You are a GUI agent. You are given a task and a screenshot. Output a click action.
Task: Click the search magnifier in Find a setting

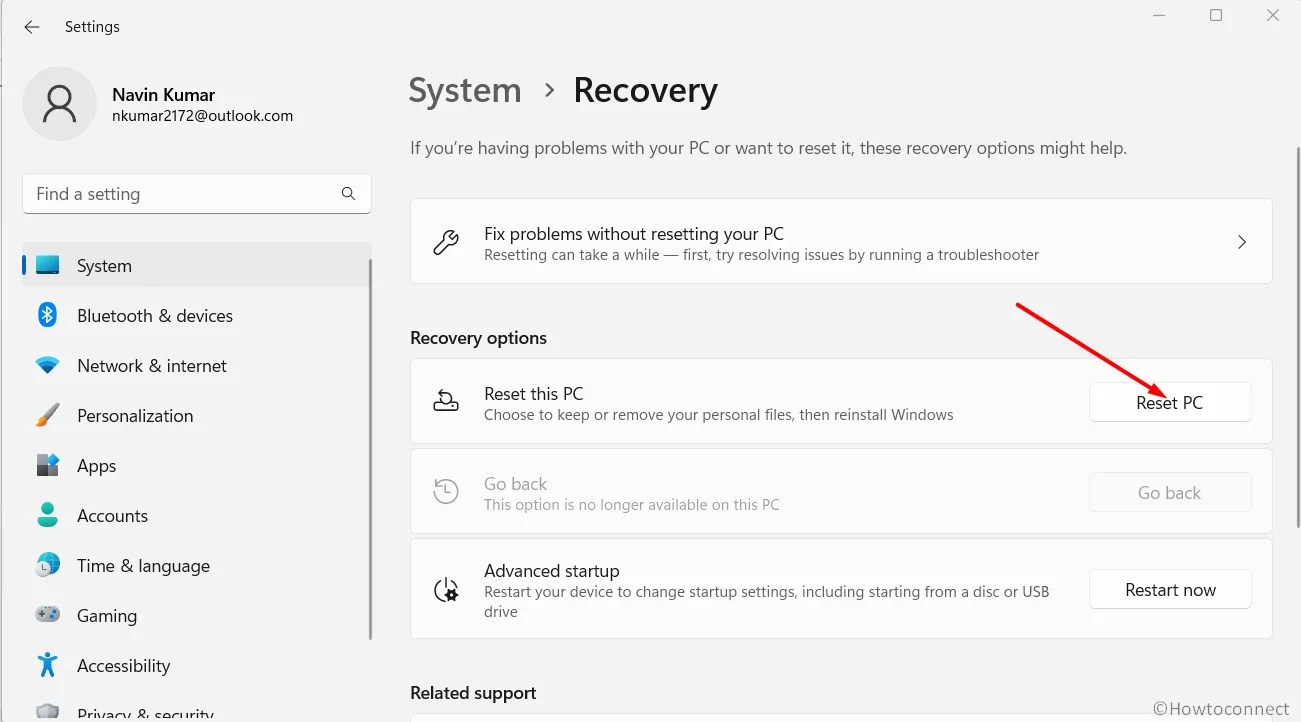pyautogui.click(x=347, y=193)
